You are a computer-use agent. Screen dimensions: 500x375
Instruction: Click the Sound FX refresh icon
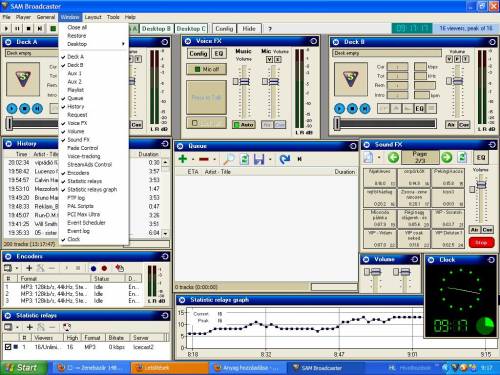point(462,157)
